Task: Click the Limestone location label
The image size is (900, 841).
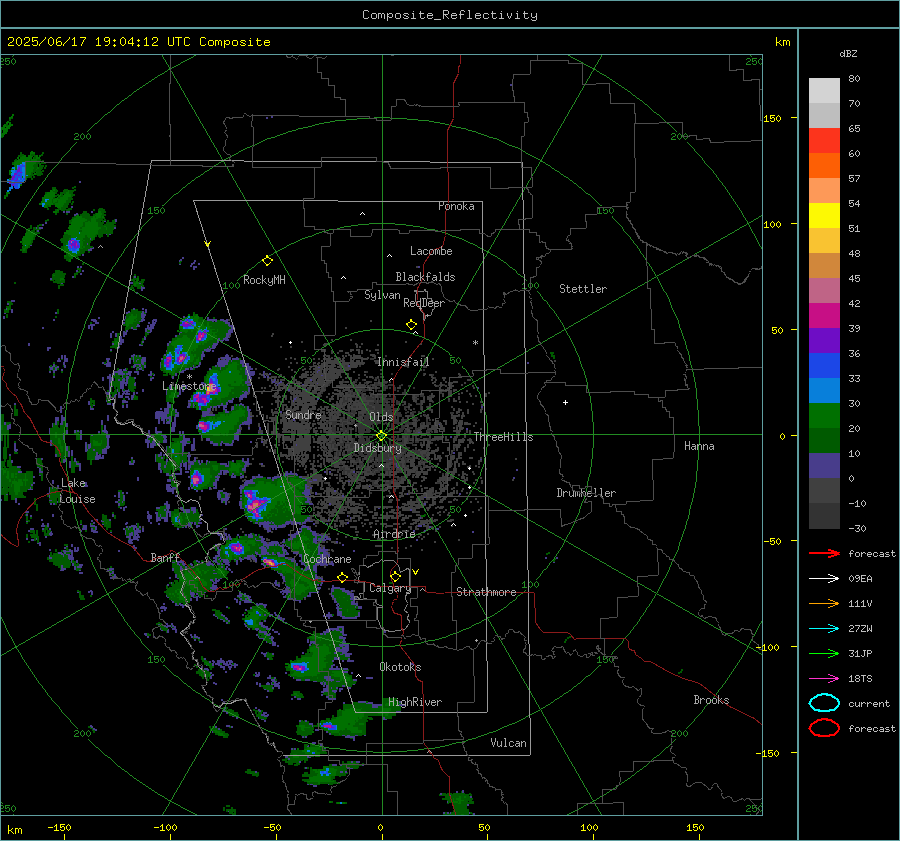Action: (189, 386)
